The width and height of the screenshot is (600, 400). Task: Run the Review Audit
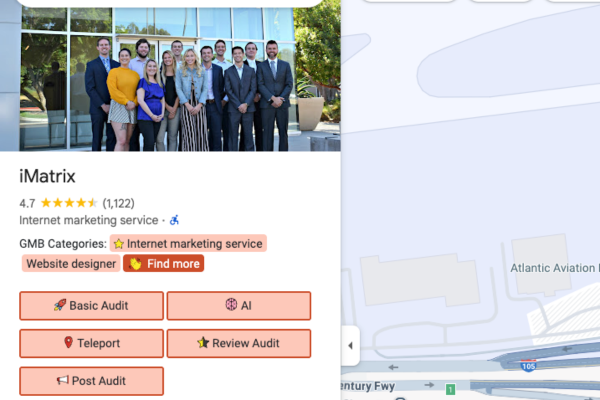tap(239, 343)
